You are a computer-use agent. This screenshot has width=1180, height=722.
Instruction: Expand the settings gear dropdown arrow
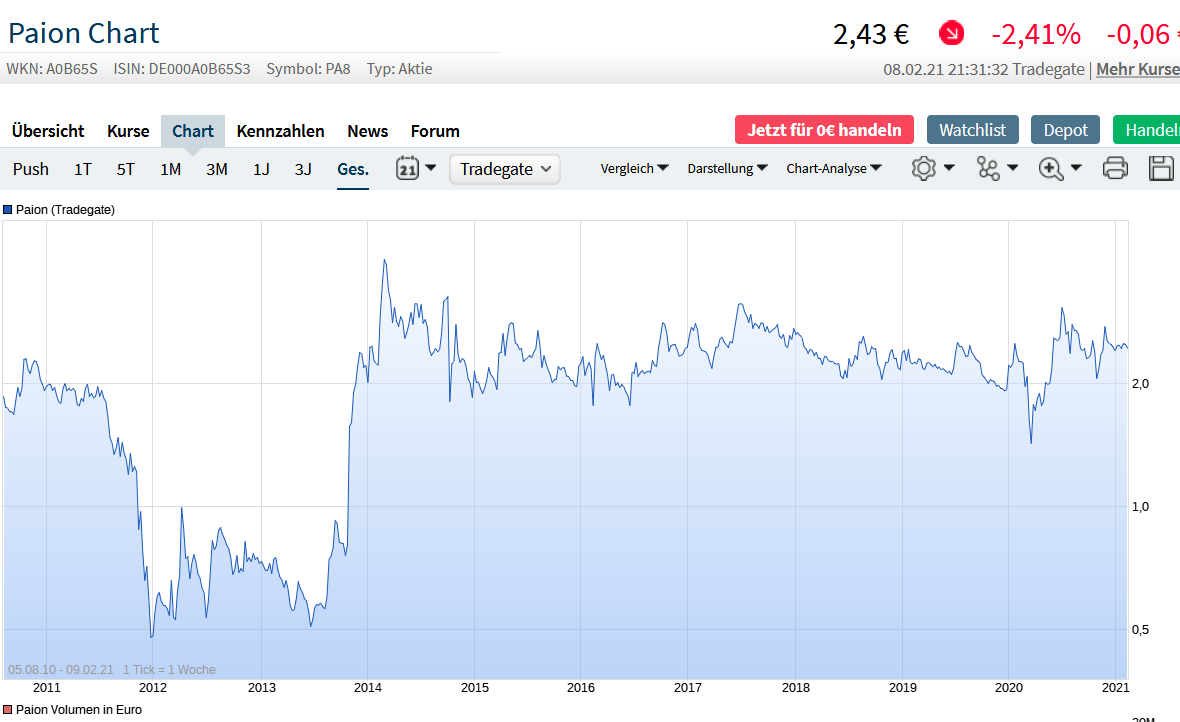(x=949, y=167)
